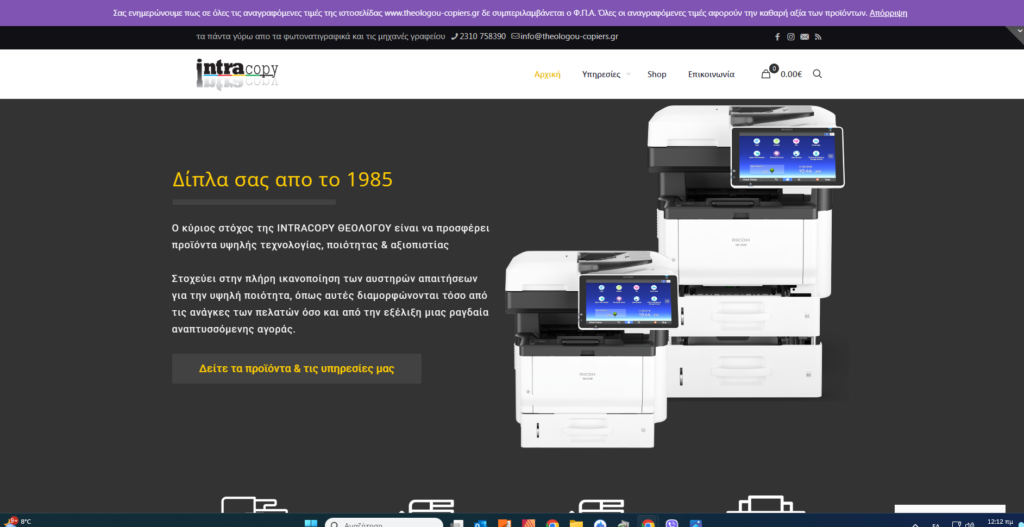Open File Explorer folder in taskbar
Image resolution: width=1024 pixels, height=527 pixels.
tap(576, 524)
